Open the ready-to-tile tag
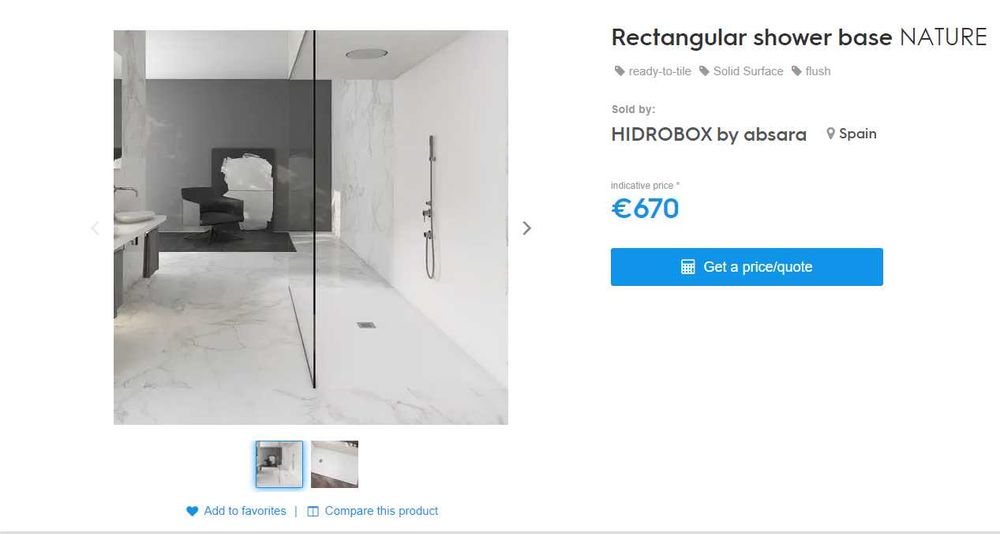Image resolution: width=1000 pixels, height=534 pixels. [659, 71]
